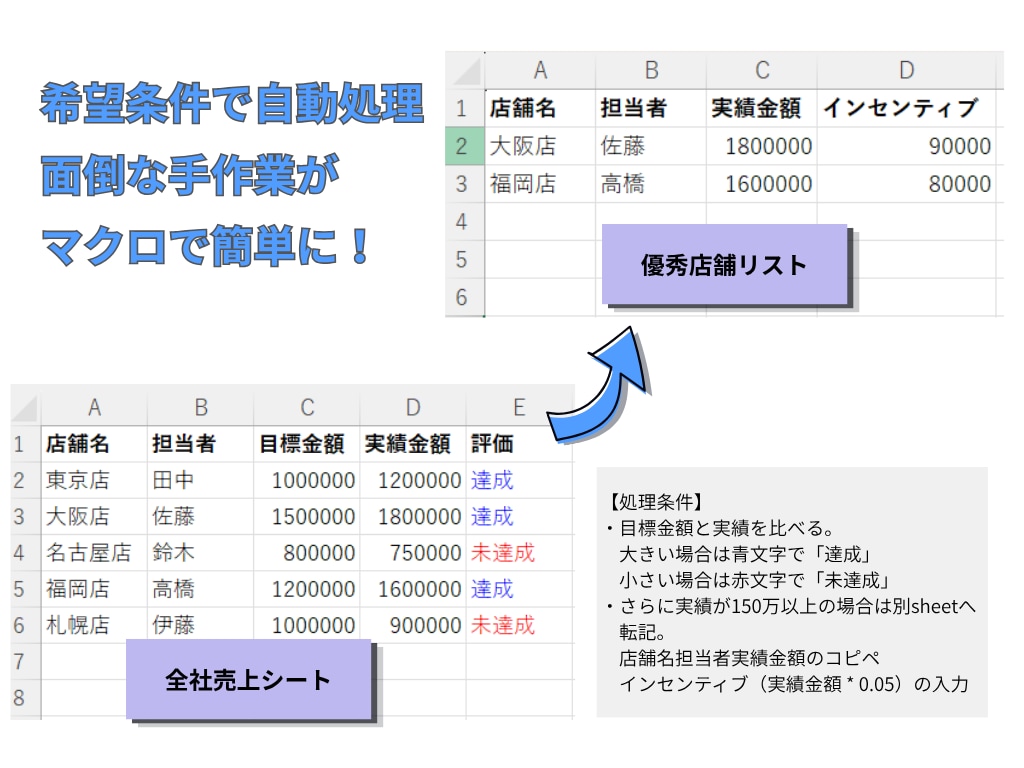Click 担当者 header cell in 優秀店舗リスト sheet
Image resolution: width=1024 pixels, height=768 pixels.
point(651,108)
